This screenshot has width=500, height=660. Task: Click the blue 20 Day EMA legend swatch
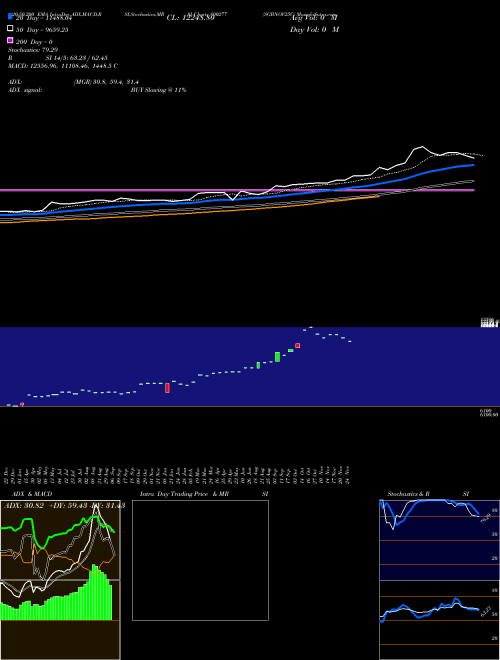[x=10, y=17]
